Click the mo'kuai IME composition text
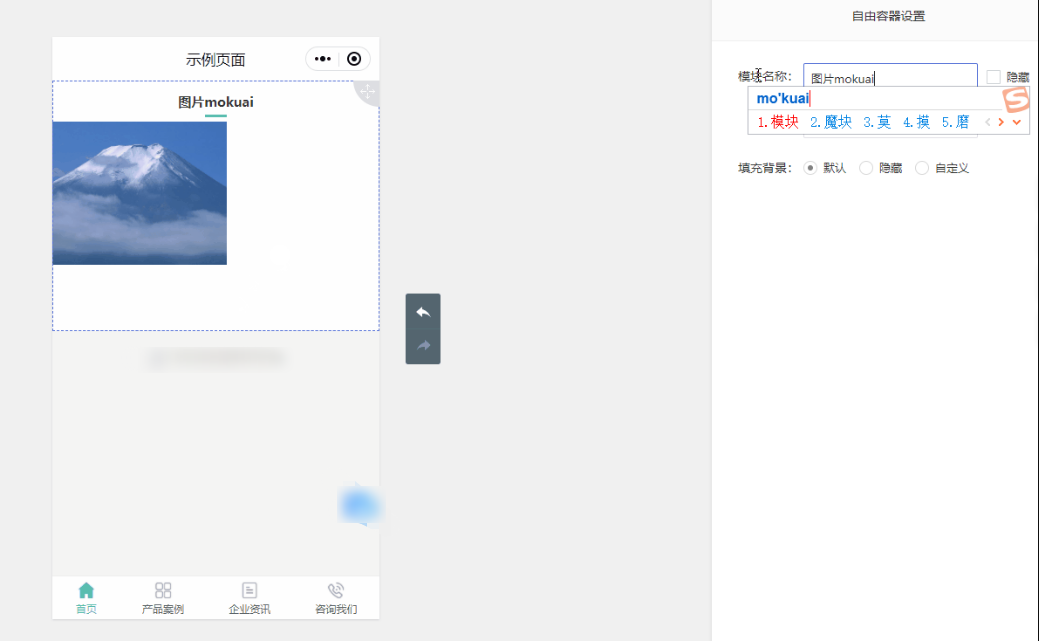1039x641 pixels. [783, 98]
